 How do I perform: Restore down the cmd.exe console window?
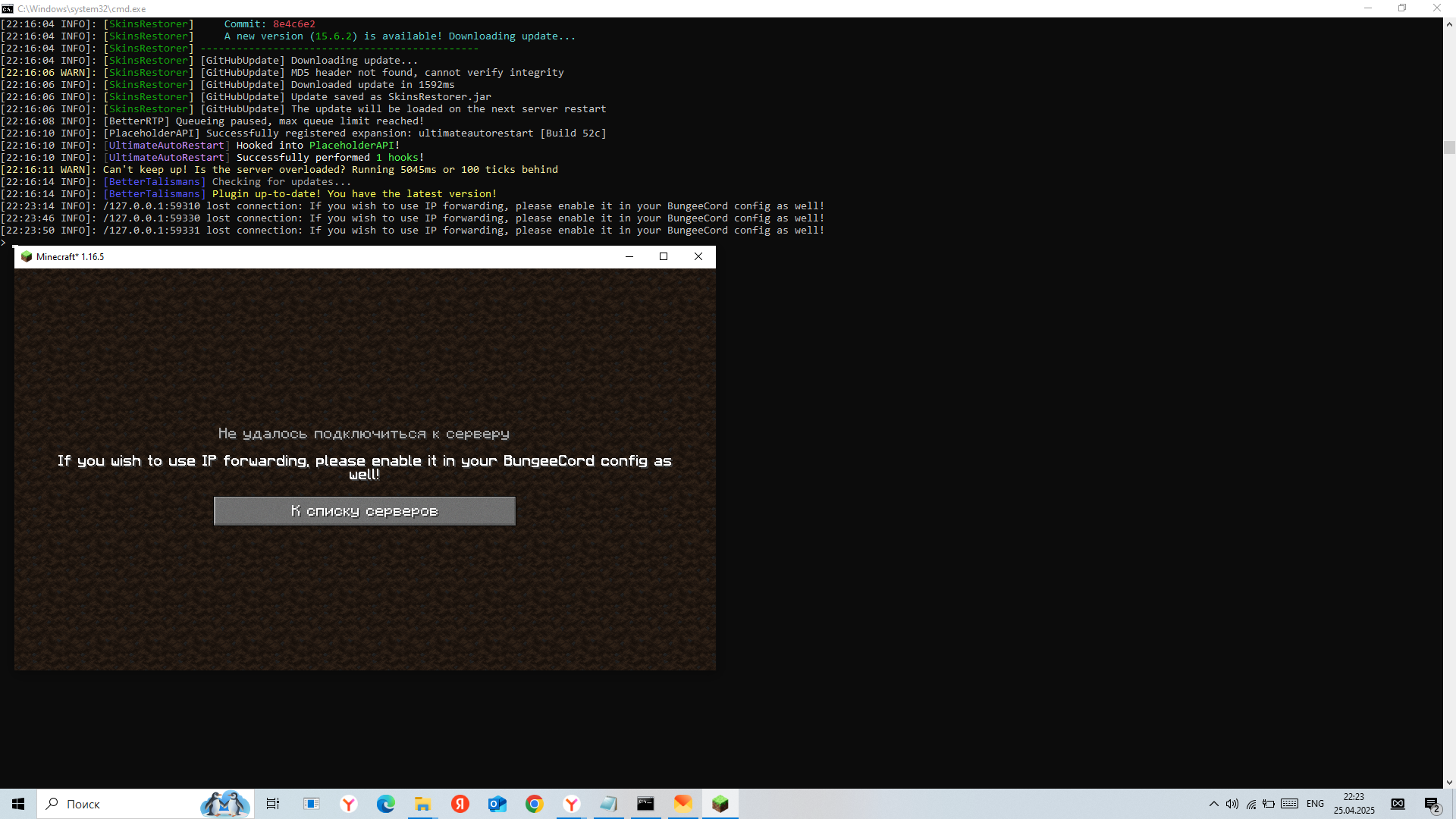coord(1402,8)
